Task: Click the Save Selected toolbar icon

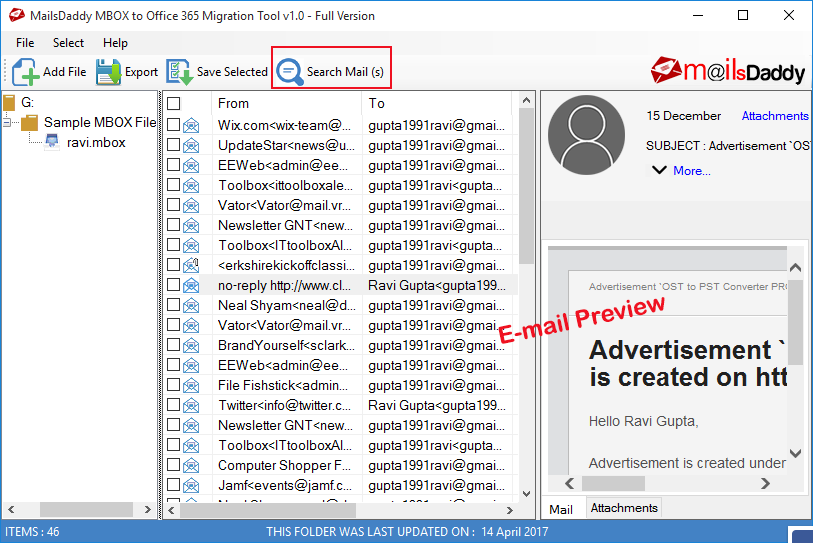Action: coord(179,72)
